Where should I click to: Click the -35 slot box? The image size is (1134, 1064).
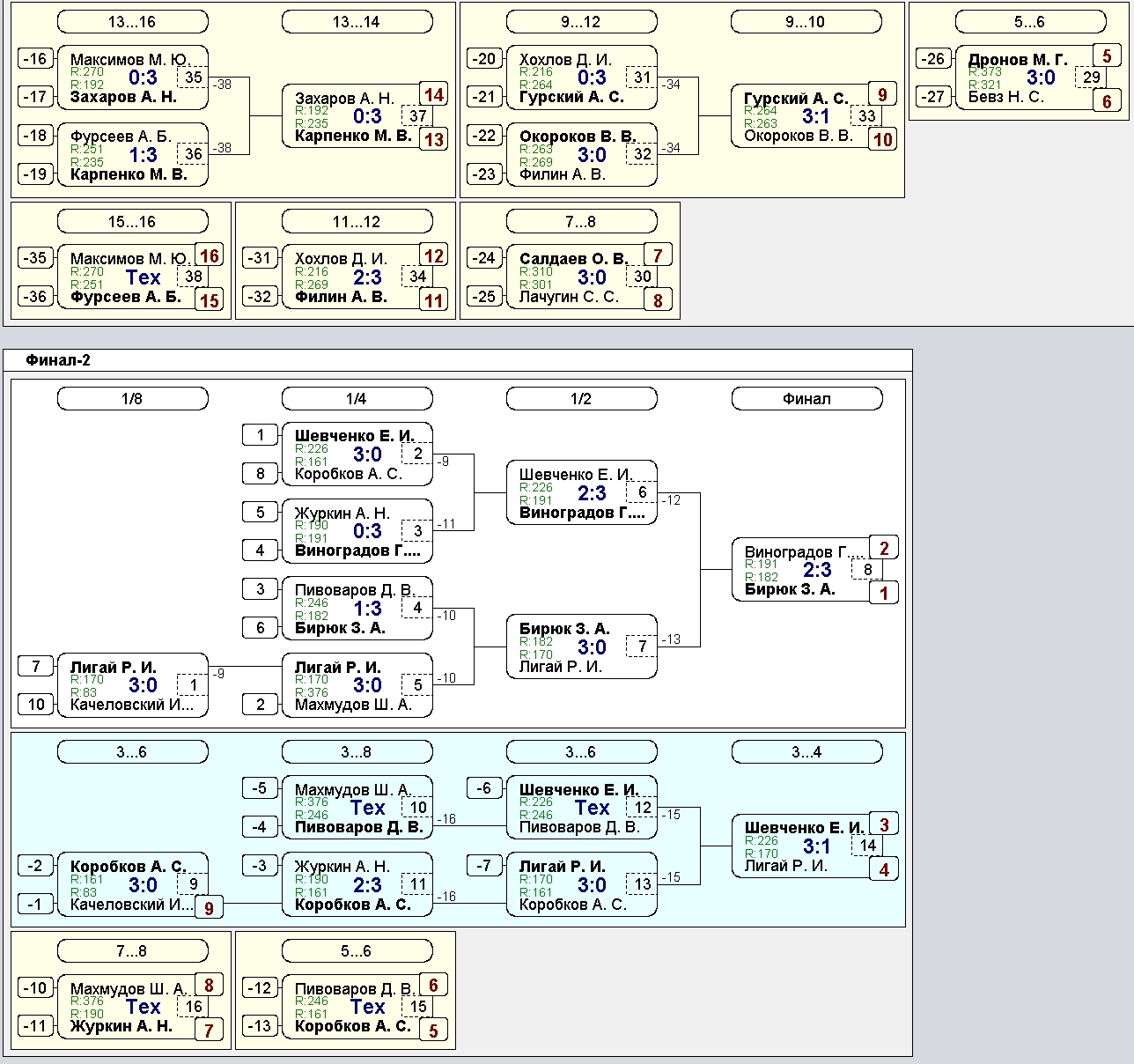coord(35,258)
